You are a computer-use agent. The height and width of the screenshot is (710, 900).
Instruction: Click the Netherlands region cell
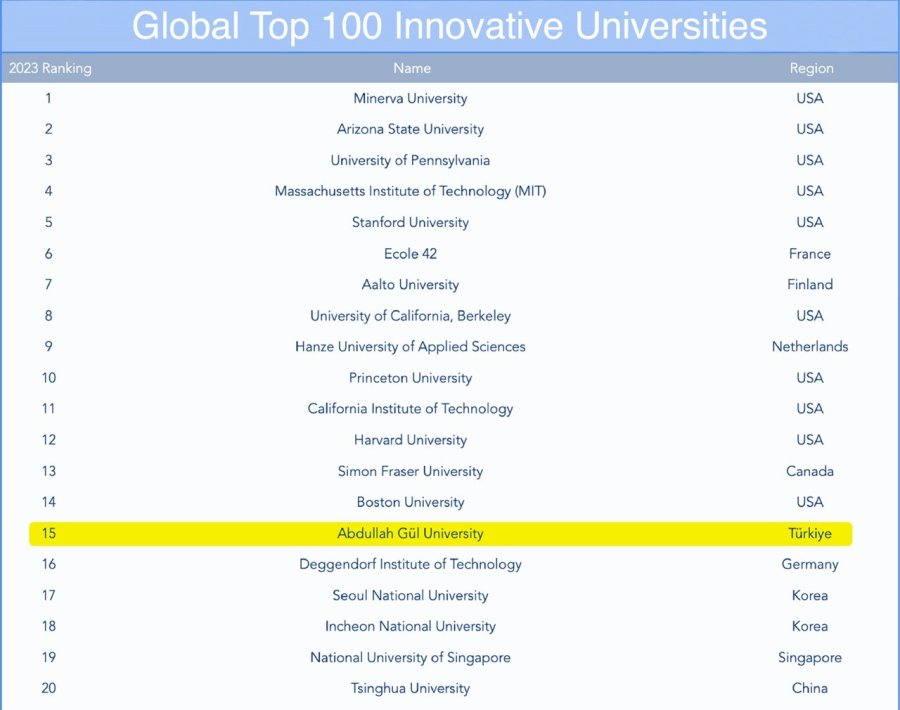click(810, 347)
